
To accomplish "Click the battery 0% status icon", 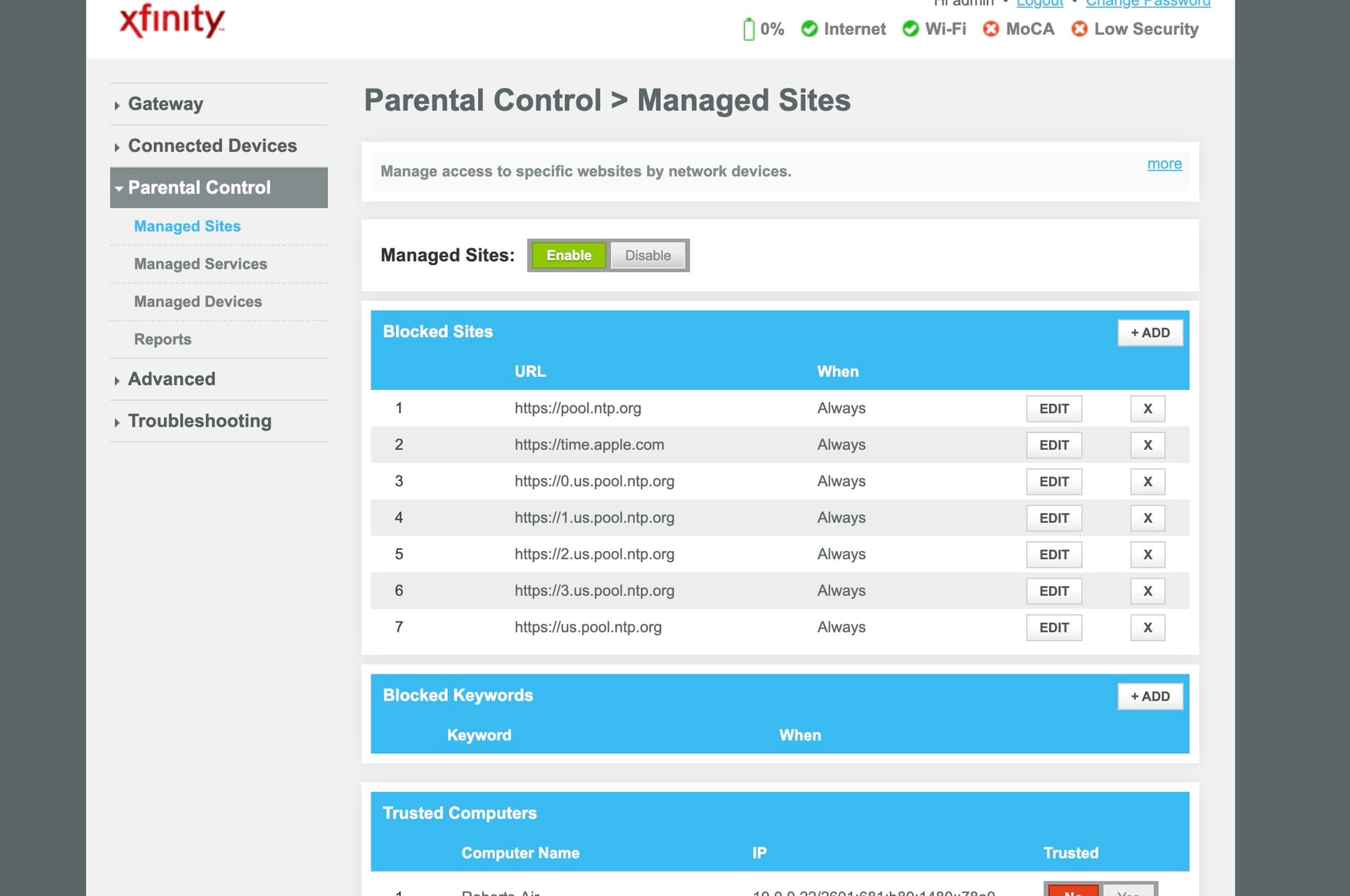I will coord(749,29).
